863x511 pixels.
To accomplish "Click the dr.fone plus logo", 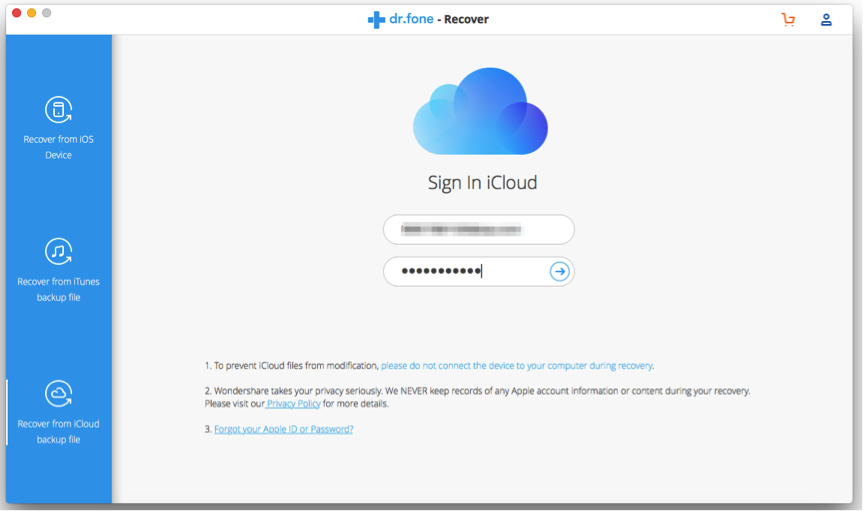I will click(x=376, y=20).
